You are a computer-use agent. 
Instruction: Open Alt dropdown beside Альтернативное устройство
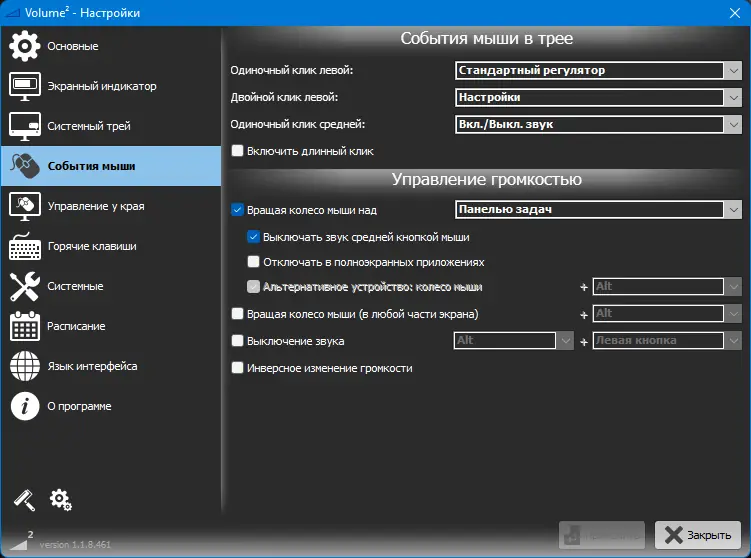[667, 286]
